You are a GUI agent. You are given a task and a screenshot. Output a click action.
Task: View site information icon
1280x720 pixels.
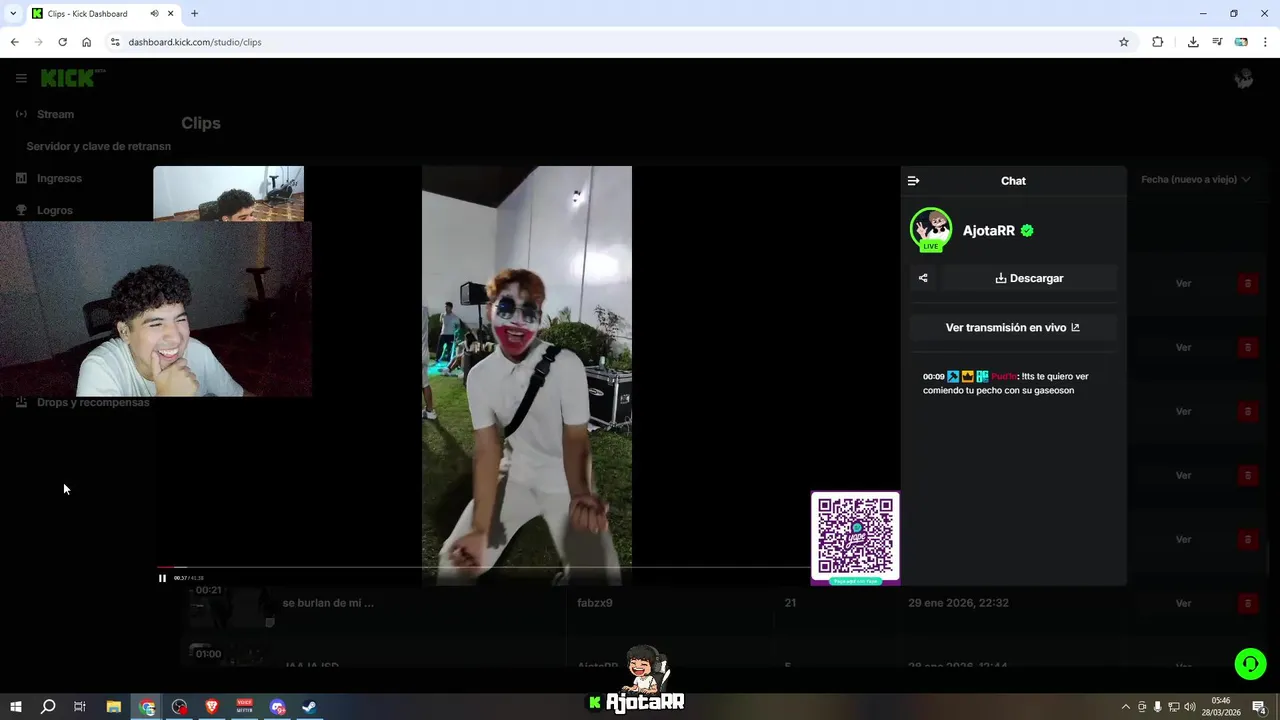pyautogui.click(x=115, y=42)
